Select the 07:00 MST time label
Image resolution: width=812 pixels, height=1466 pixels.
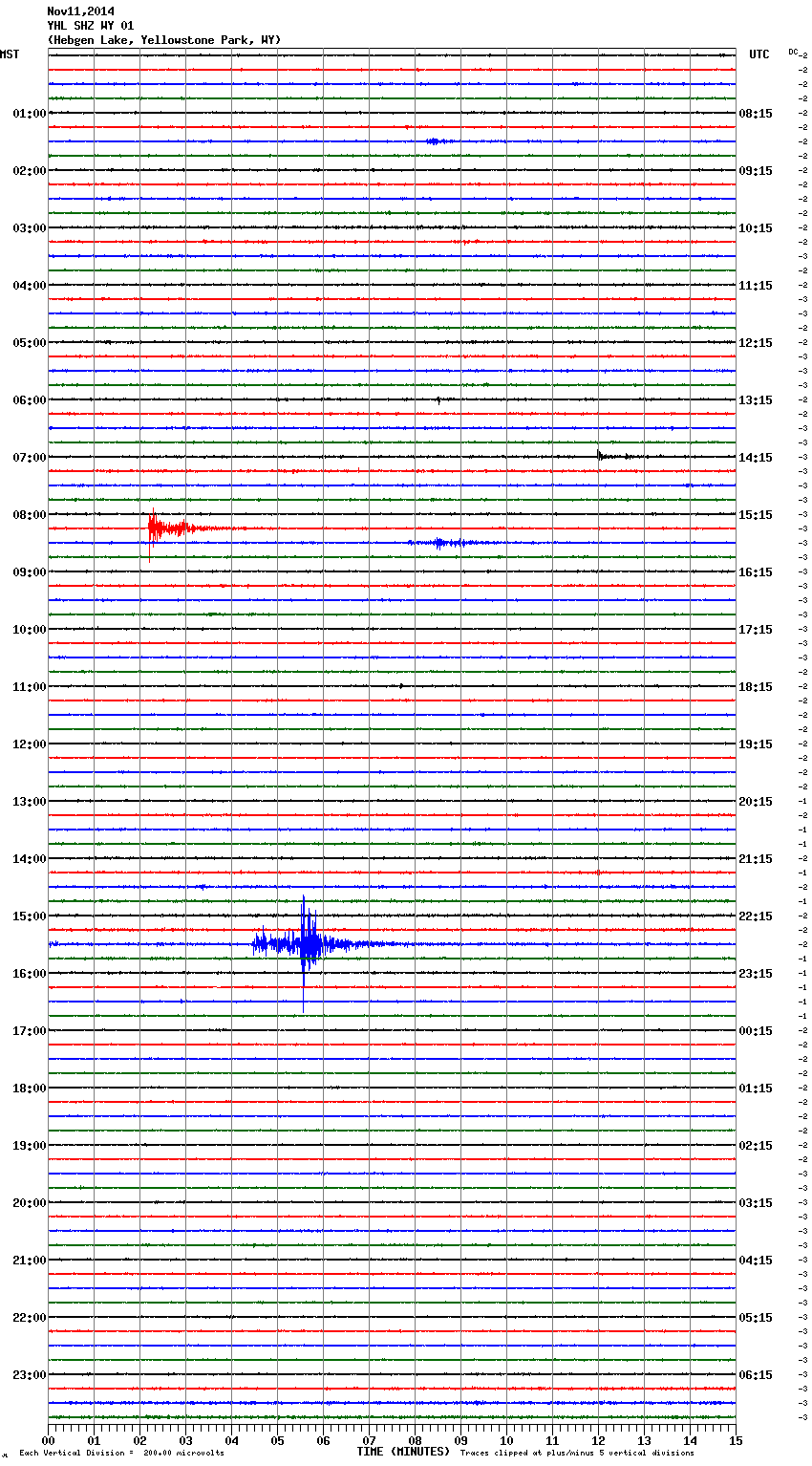pyautogui.click(x=30, y=458)
